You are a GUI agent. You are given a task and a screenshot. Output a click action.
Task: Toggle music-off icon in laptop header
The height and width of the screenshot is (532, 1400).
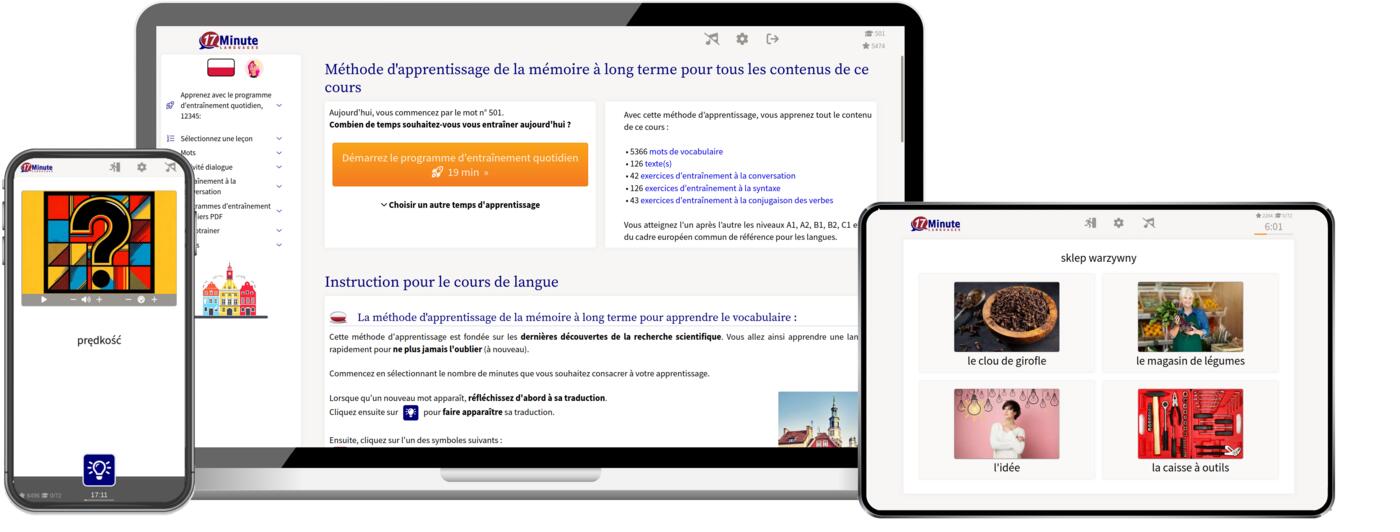tap(711, 39)
